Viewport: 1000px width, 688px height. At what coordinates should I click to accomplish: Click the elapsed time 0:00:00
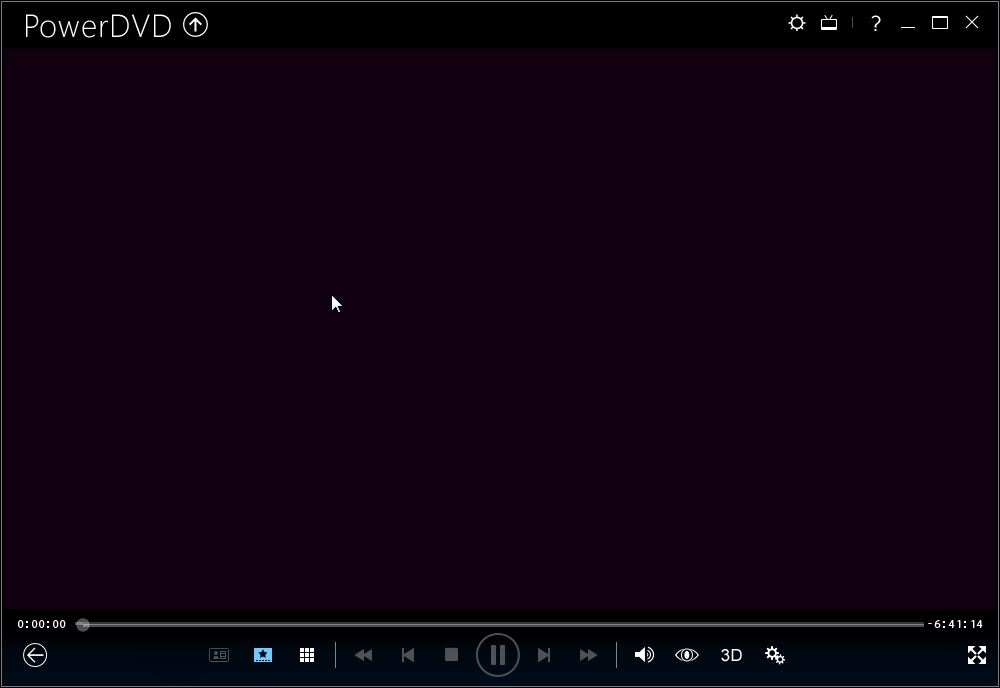[x=41, y=624]
